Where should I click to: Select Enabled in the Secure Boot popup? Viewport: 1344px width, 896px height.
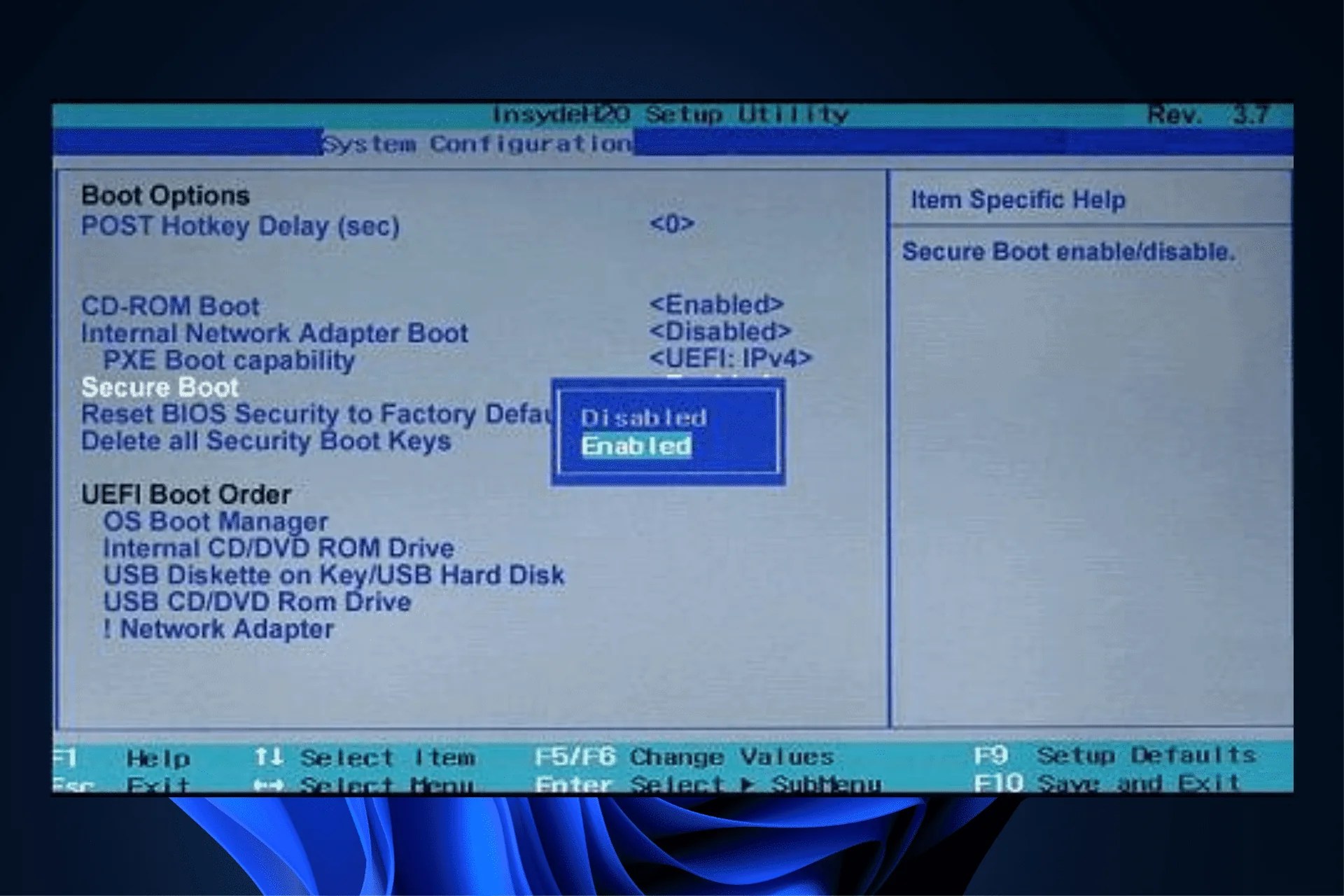[x=637, y=446]
